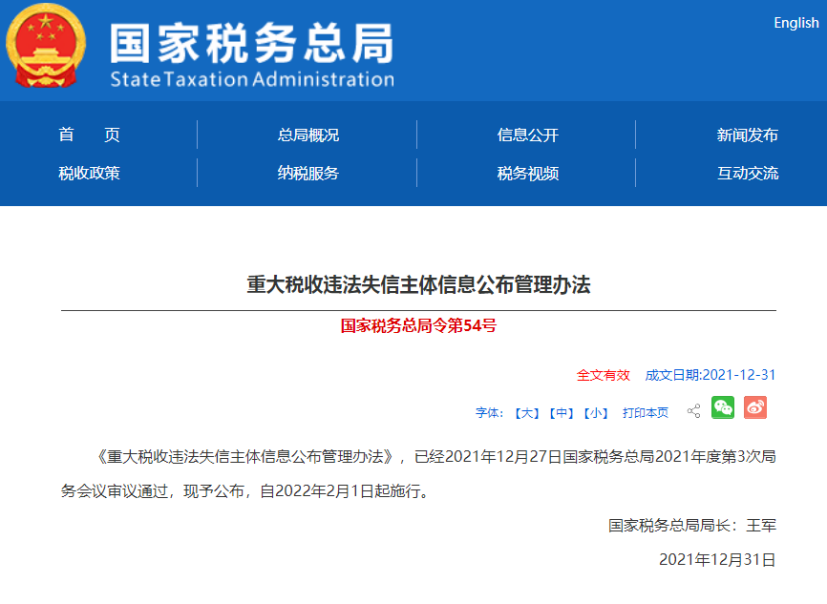Open the 总局概况 menu
The width and height of the screenshot is (827, 604).
tap(308, 135)
